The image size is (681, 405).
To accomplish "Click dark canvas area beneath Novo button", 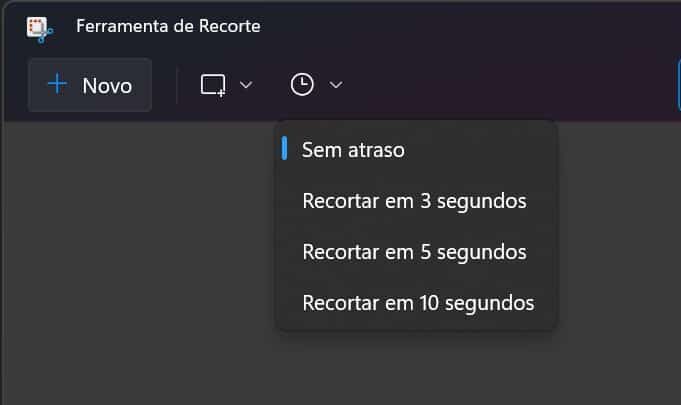I will (x=90, y=250).
